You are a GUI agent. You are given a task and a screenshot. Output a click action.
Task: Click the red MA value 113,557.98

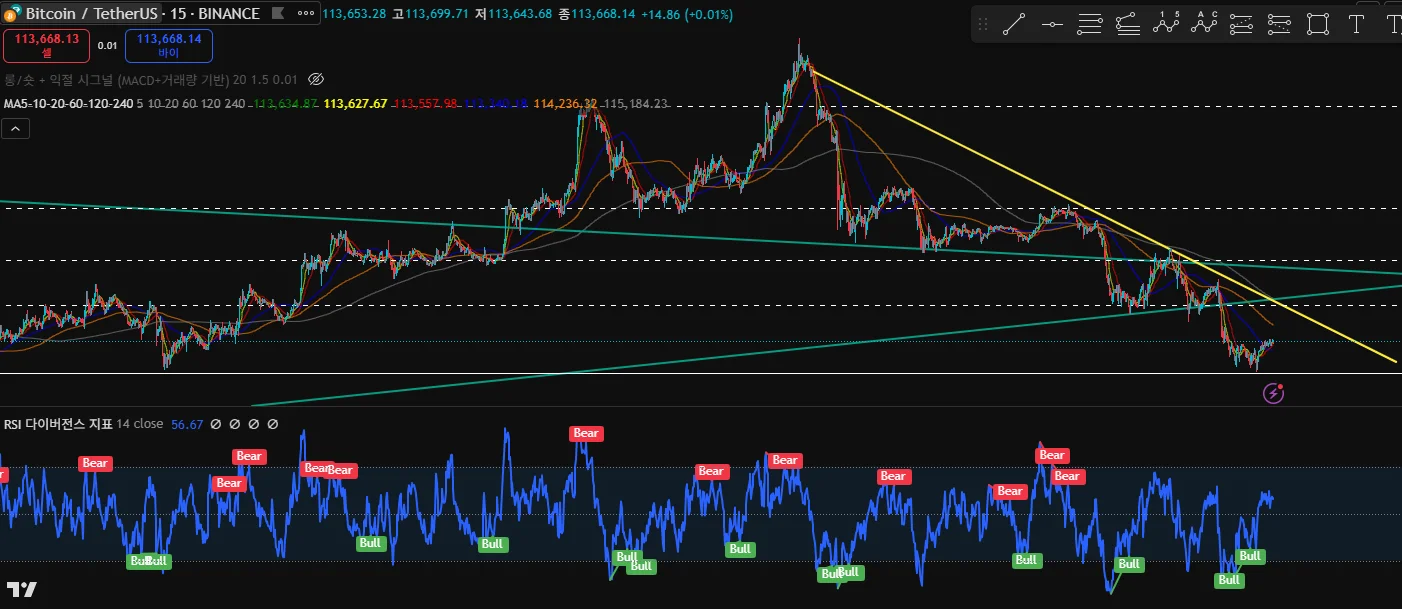pos(425,104)
